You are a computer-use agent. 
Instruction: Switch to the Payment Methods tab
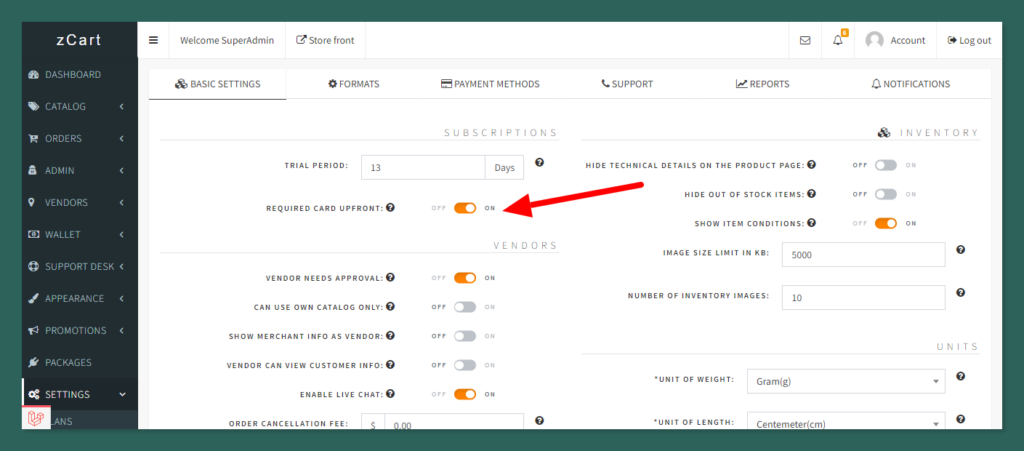point(490,84)
